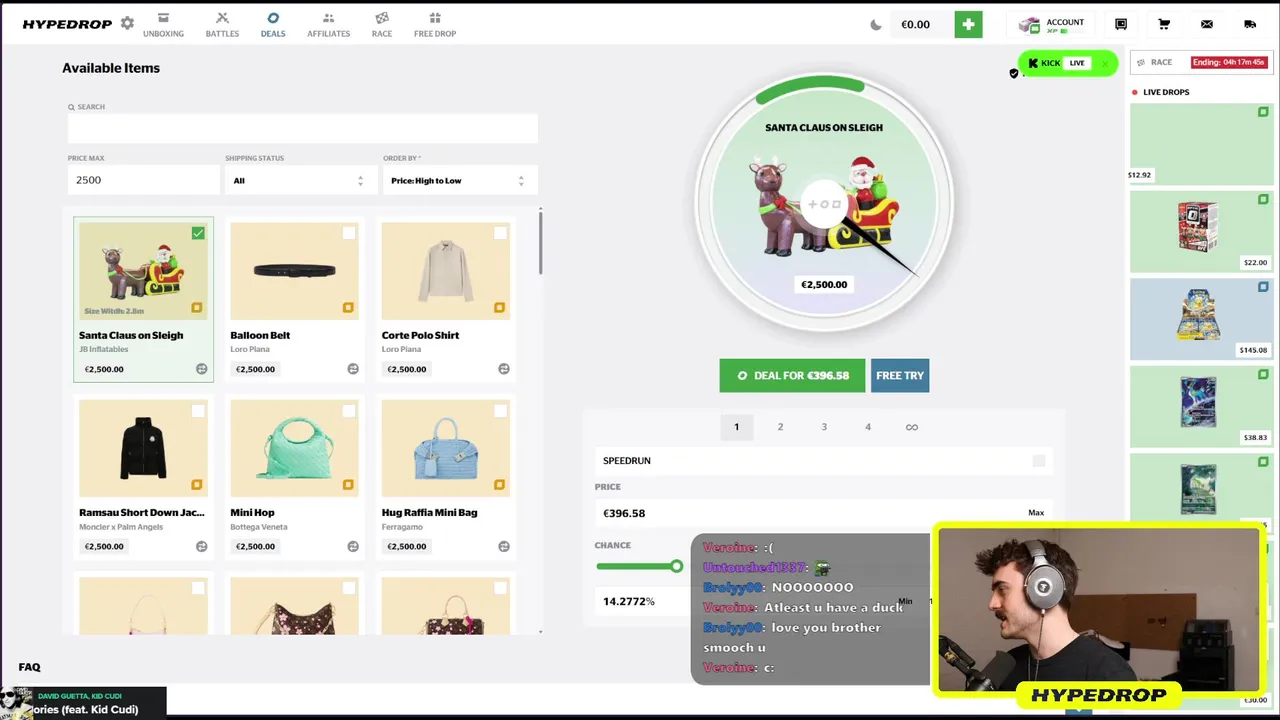1280x720 pixels.
Task: Click the orange badge on the Balloon Belt card
Action: pyautogui.click(x=348, y=308)
